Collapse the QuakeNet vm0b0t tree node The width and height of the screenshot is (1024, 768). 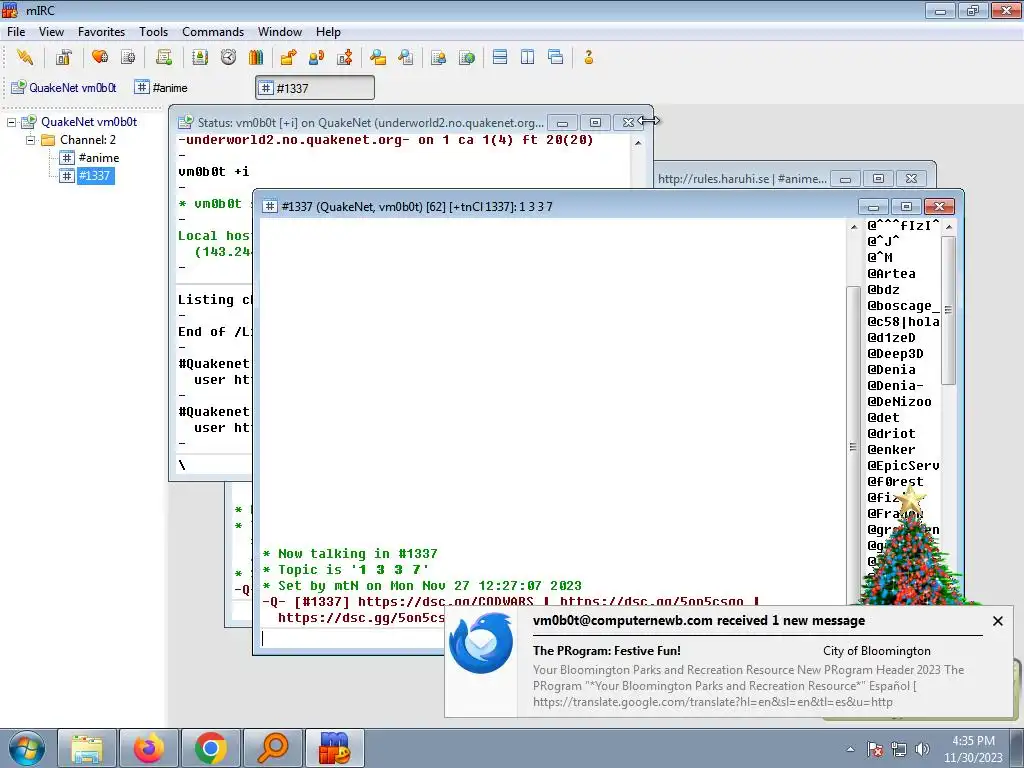click(x=12, y=122)
